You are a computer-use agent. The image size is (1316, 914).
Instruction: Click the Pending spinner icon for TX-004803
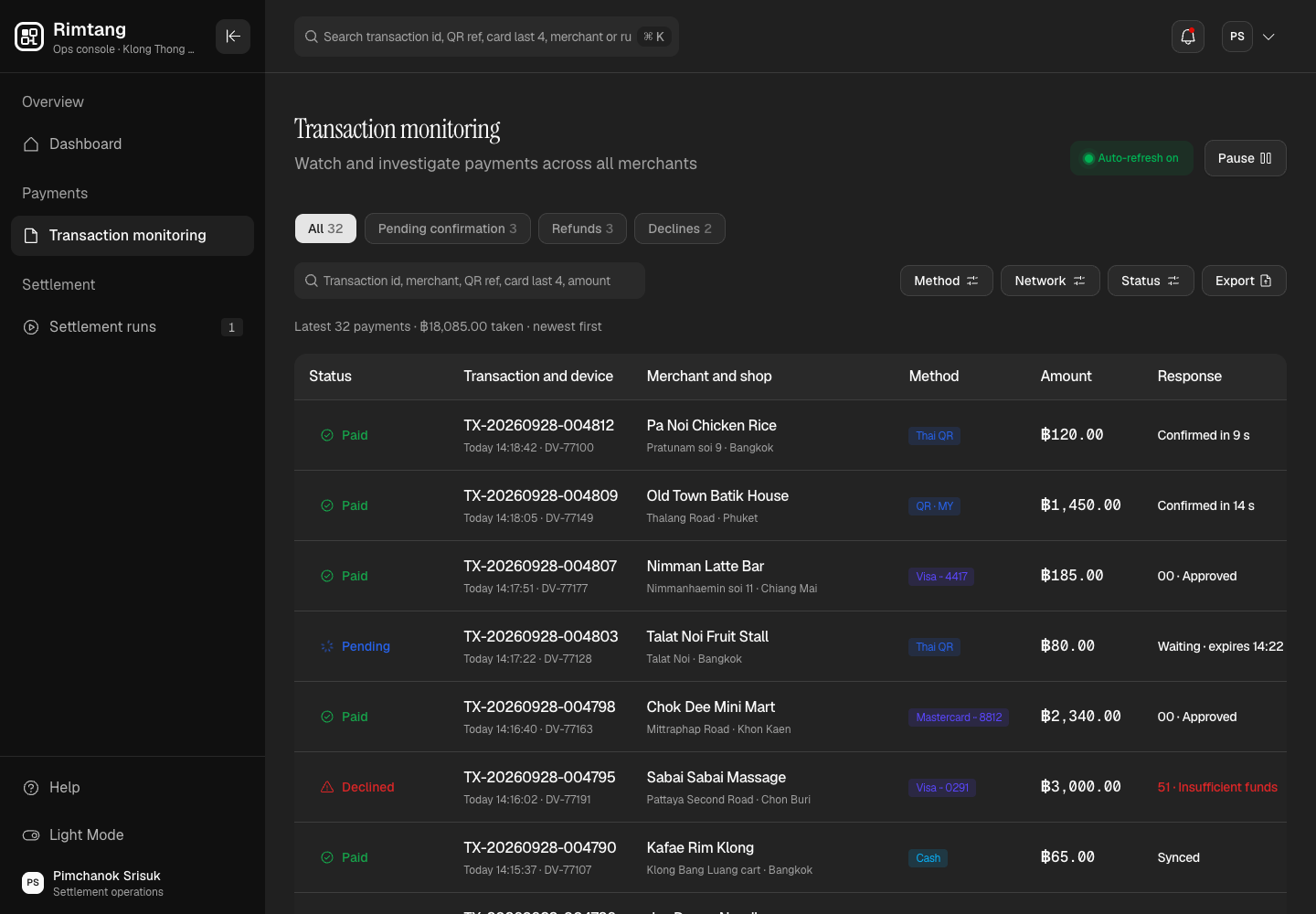tap(327, 646)
